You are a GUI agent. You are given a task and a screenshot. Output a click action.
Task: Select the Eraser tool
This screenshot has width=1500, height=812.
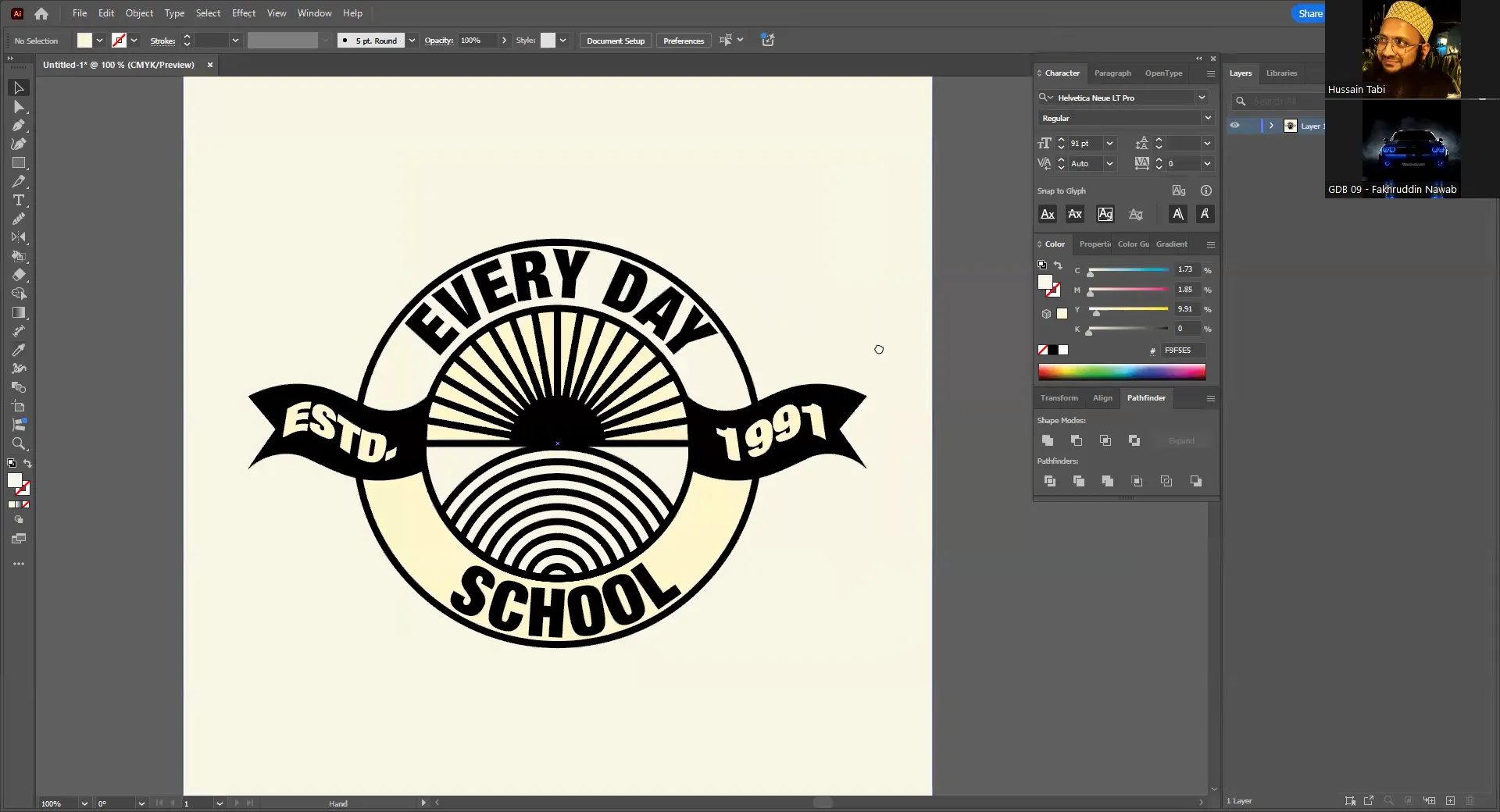[19, 276]
